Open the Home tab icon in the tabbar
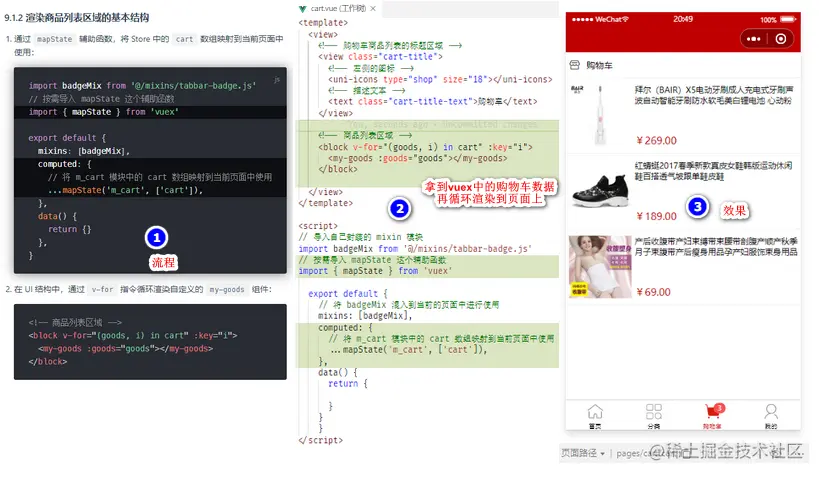The width and height of the screenshot is (819, 477). (x=594, y=412)
